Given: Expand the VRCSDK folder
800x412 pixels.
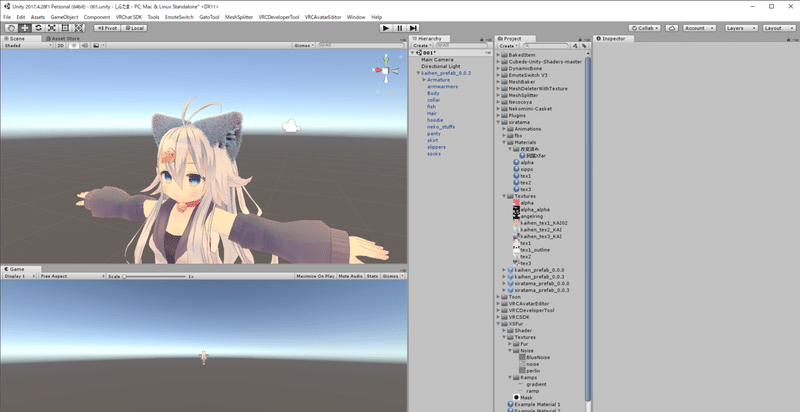Looking at the screenshot, I should tap(499, 317).
